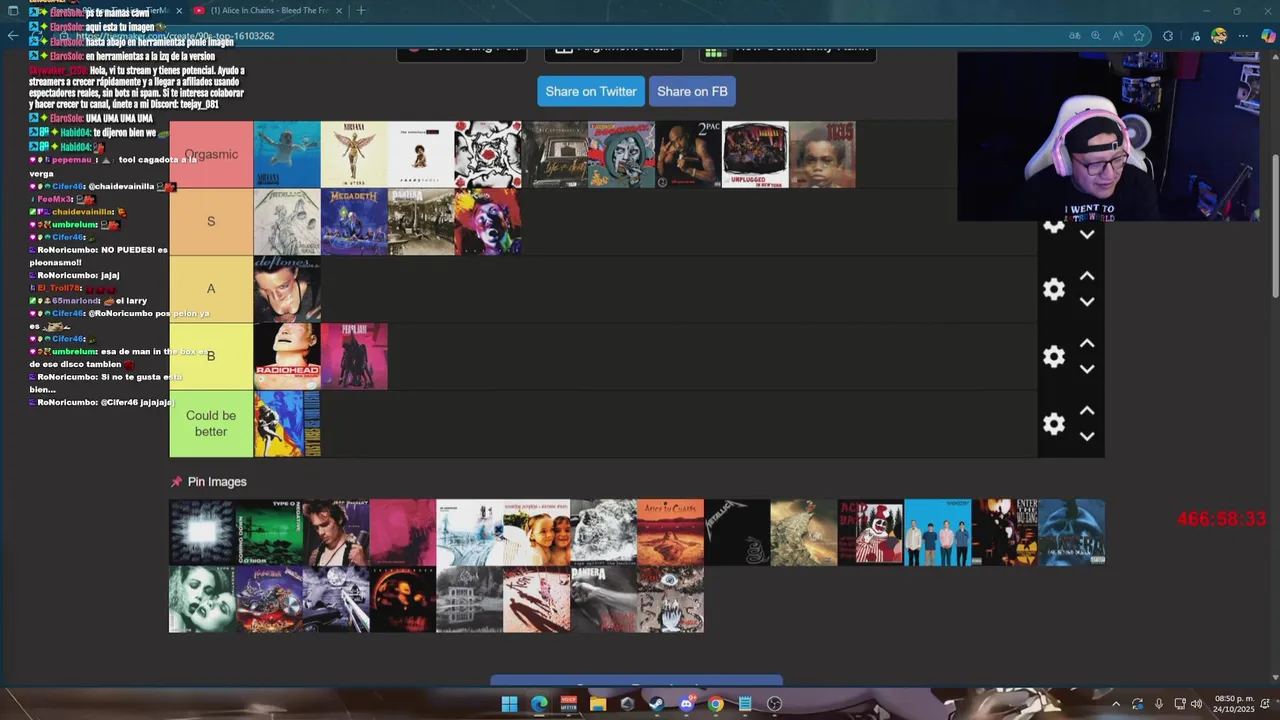Open settings gear for Could be better tier
This screenshot has width=1280, height=720.
1054,424
